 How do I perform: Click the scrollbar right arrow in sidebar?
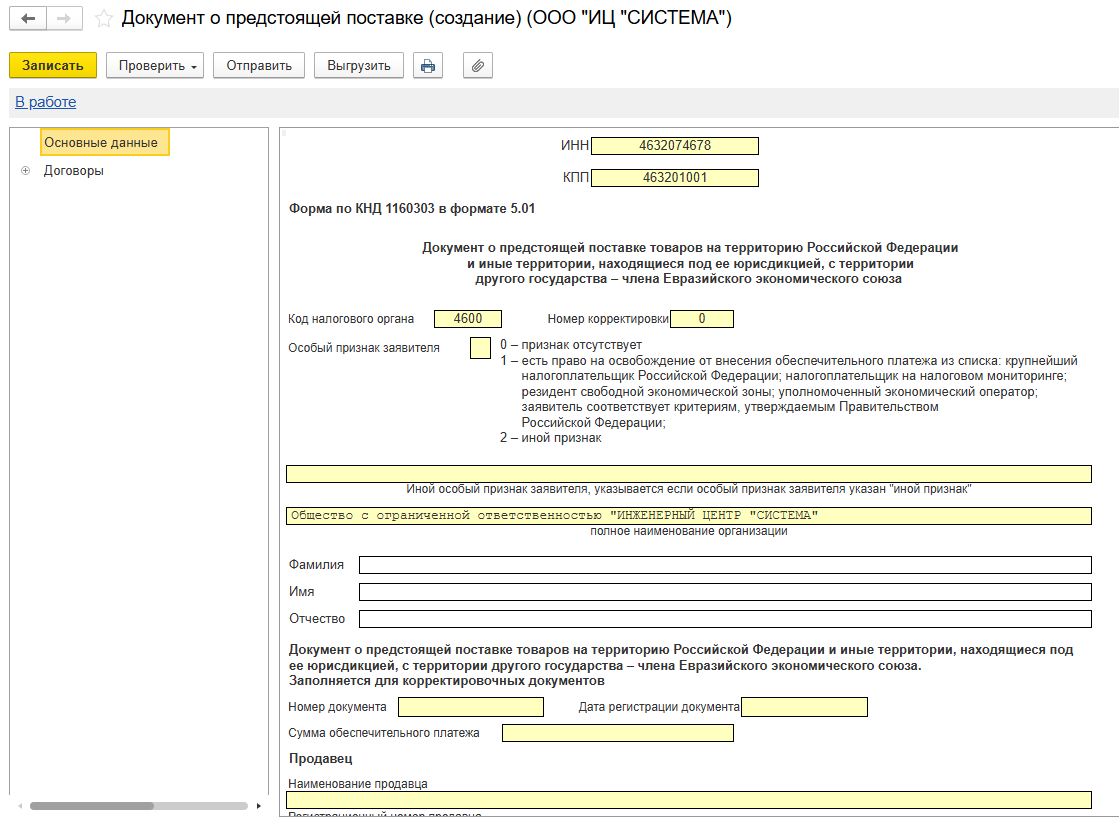point(259,805)
